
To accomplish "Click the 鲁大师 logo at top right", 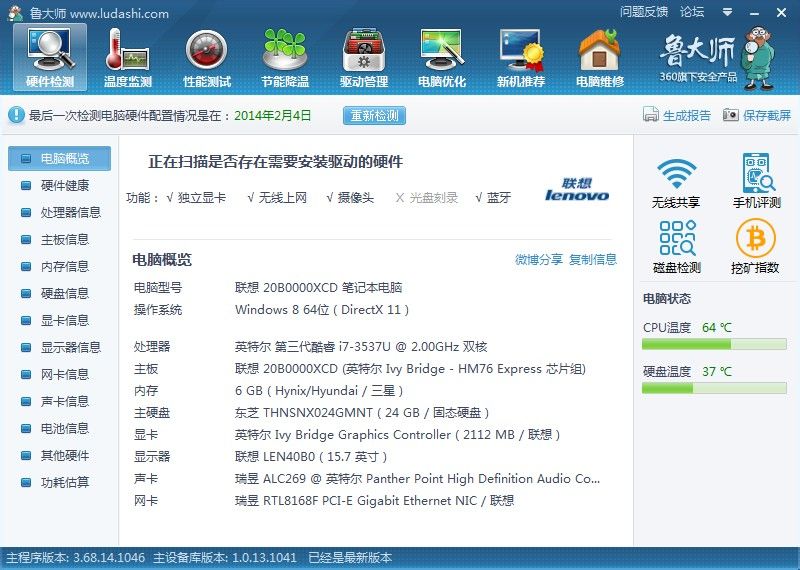I will [x=715, y=58].
